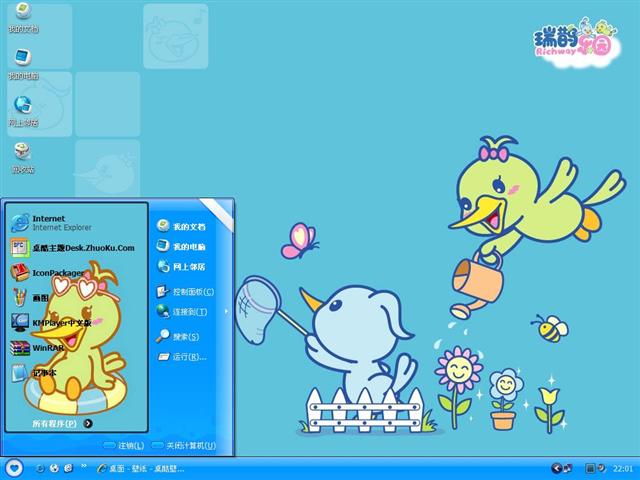This screenshot has width=640, height=480.
Task: Click the globe quick launch icon
Action: click(54, 468)
